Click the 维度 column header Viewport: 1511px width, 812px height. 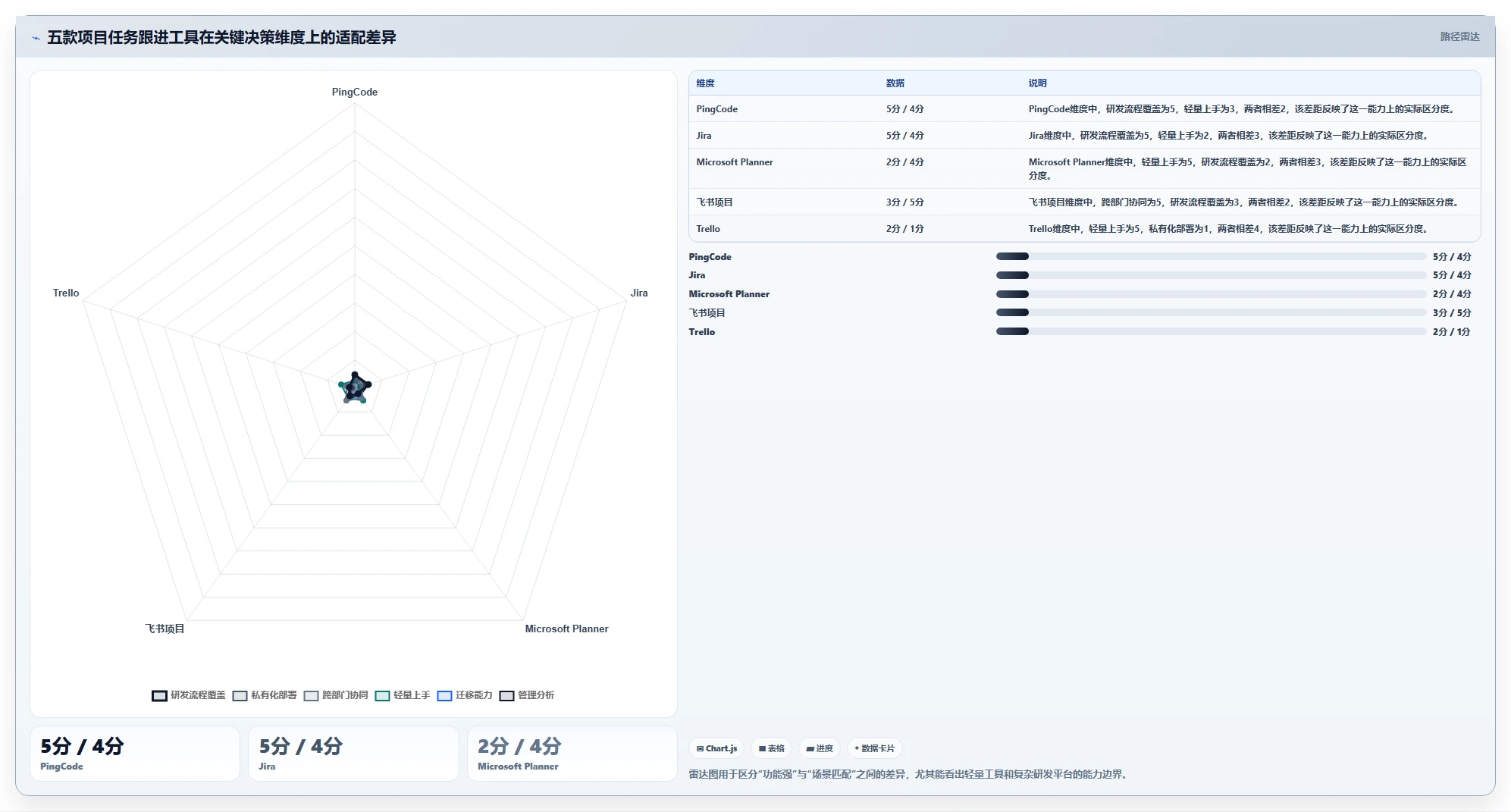click(x=705, y=83)
